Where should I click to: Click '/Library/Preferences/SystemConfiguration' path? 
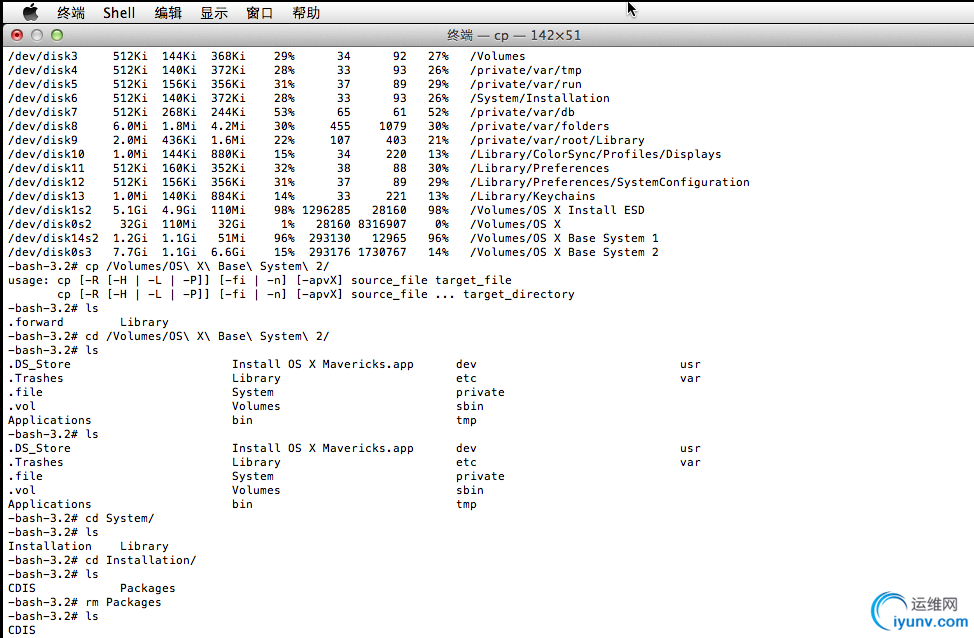(609, 182)
